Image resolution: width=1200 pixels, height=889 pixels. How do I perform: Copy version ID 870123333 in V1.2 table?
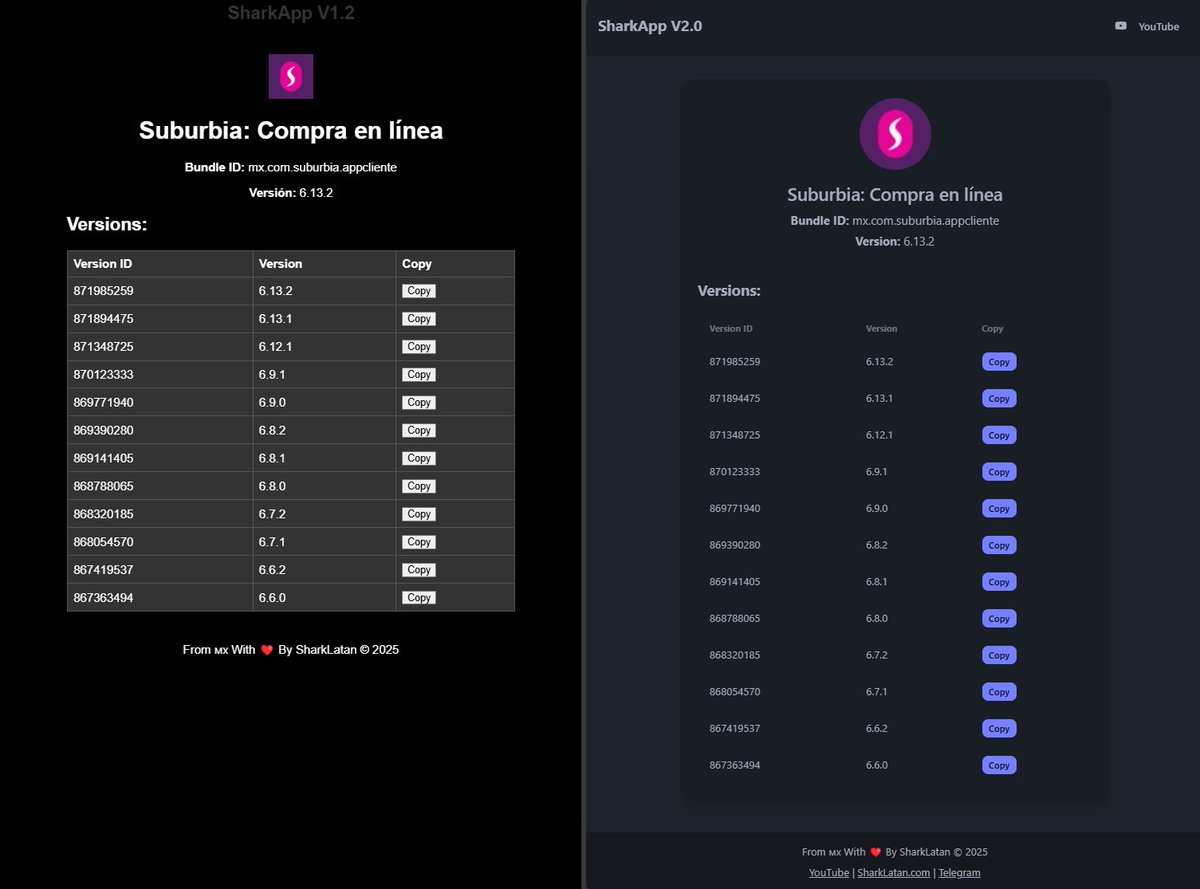419,375
